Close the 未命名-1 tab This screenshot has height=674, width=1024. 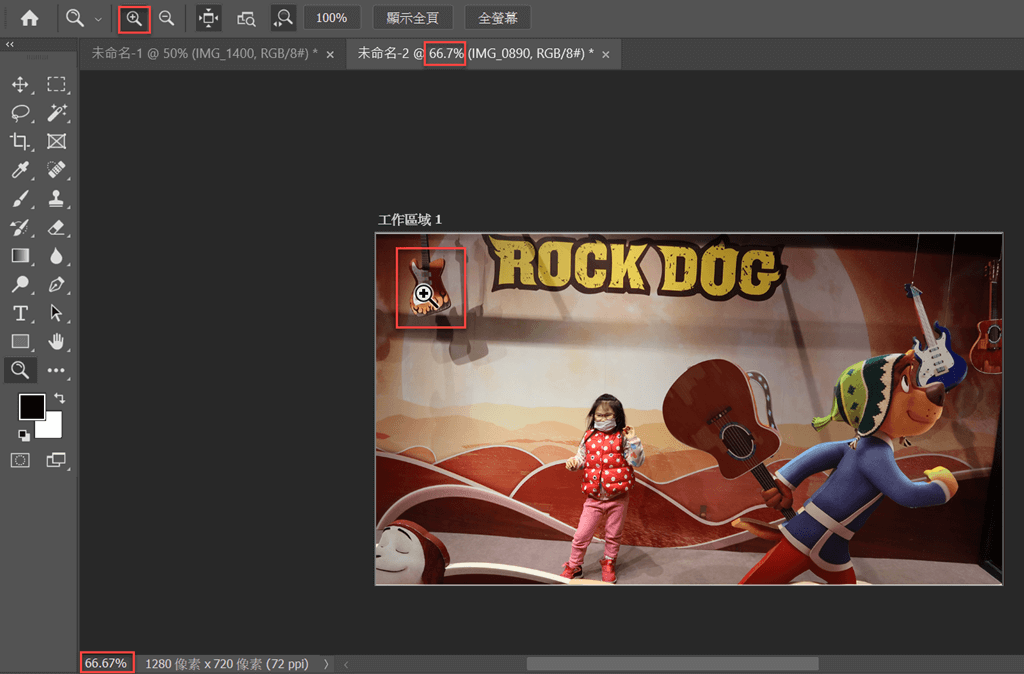(x=330, y=55)
